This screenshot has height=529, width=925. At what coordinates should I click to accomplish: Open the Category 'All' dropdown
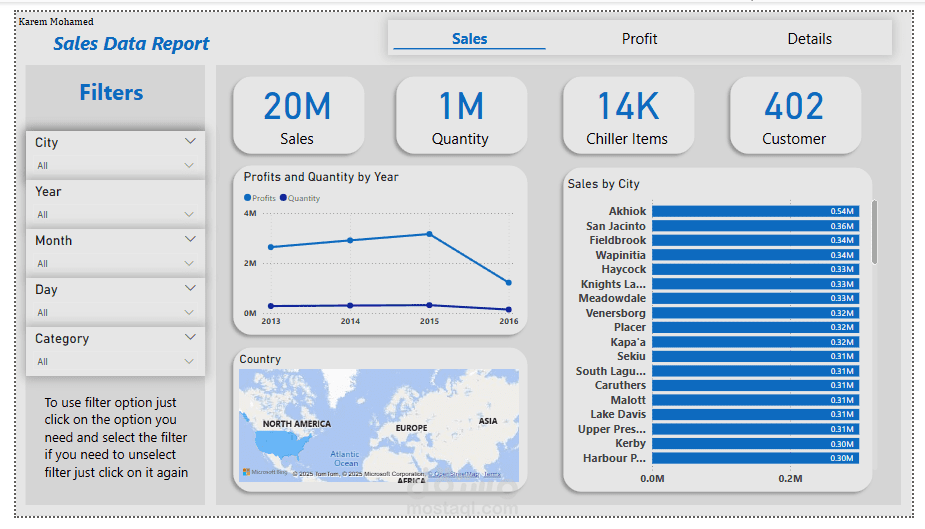click(116, 362)
